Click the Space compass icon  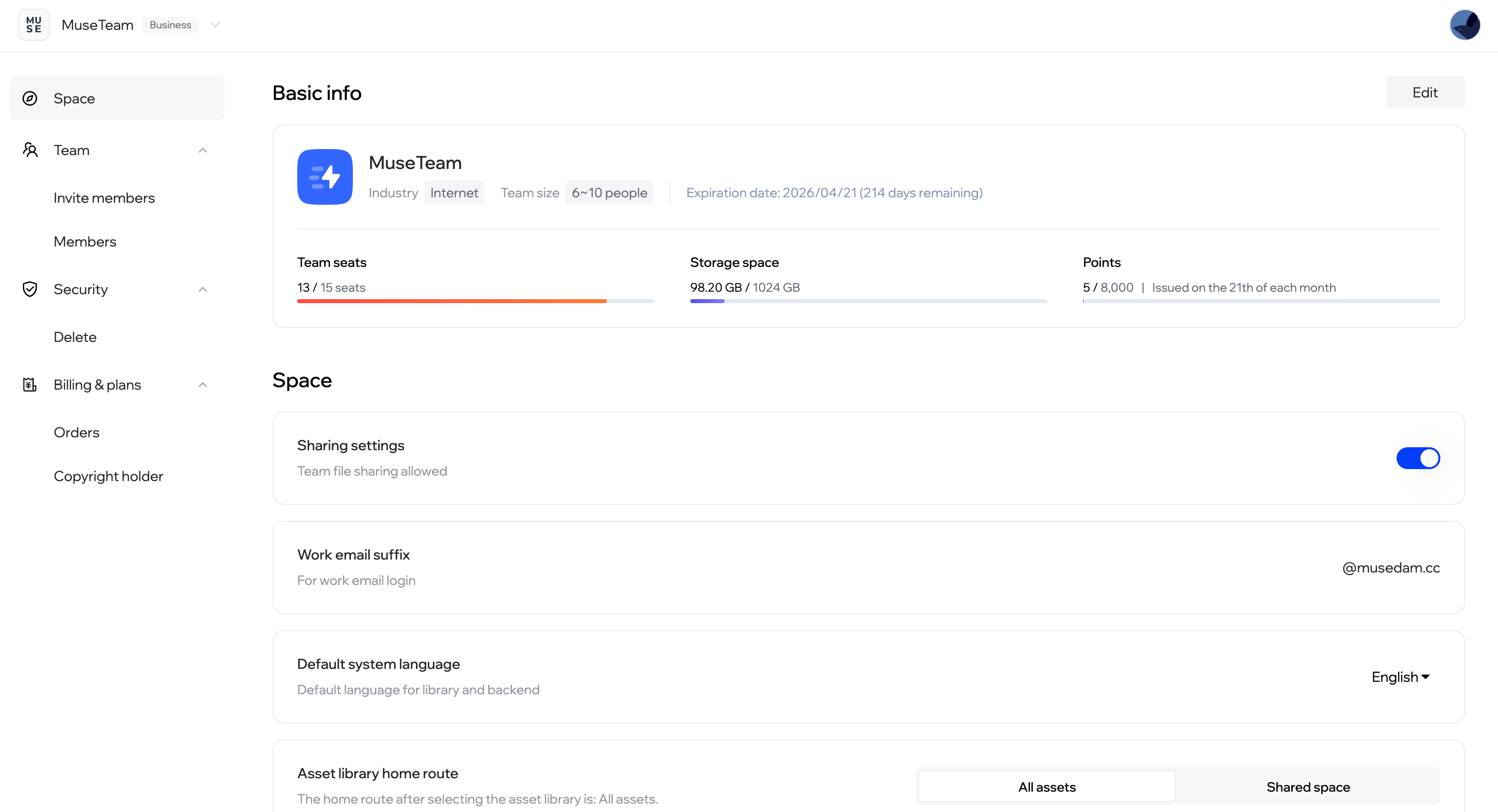pos(30,98)
